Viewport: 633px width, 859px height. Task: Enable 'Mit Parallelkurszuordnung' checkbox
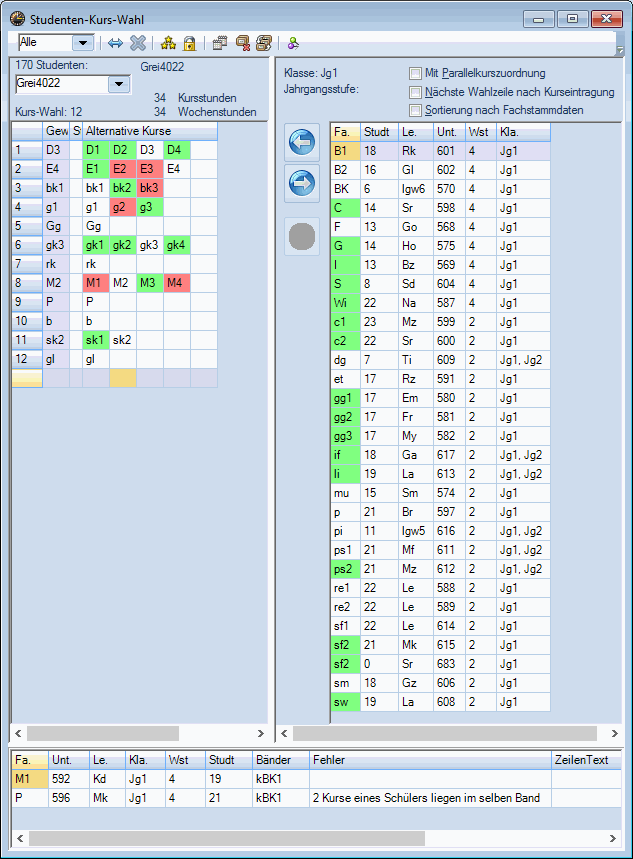[x=415, y=73]
